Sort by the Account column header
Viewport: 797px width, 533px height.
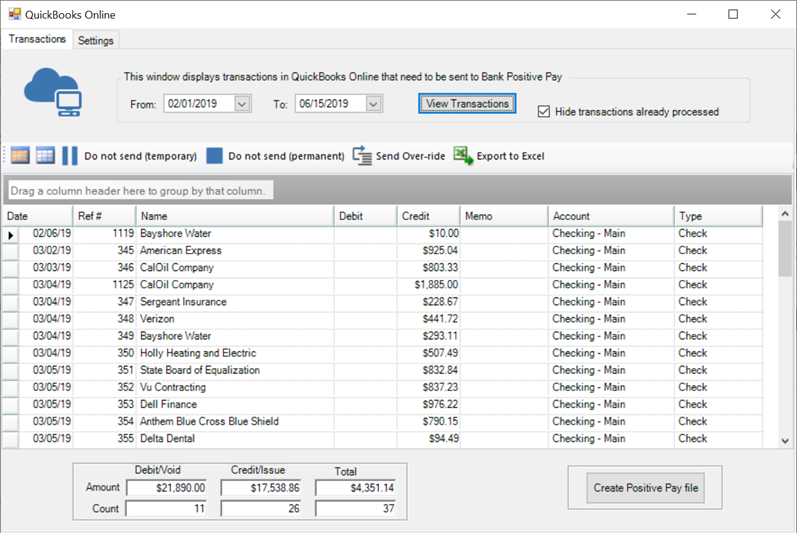click(x=611, y=216)
